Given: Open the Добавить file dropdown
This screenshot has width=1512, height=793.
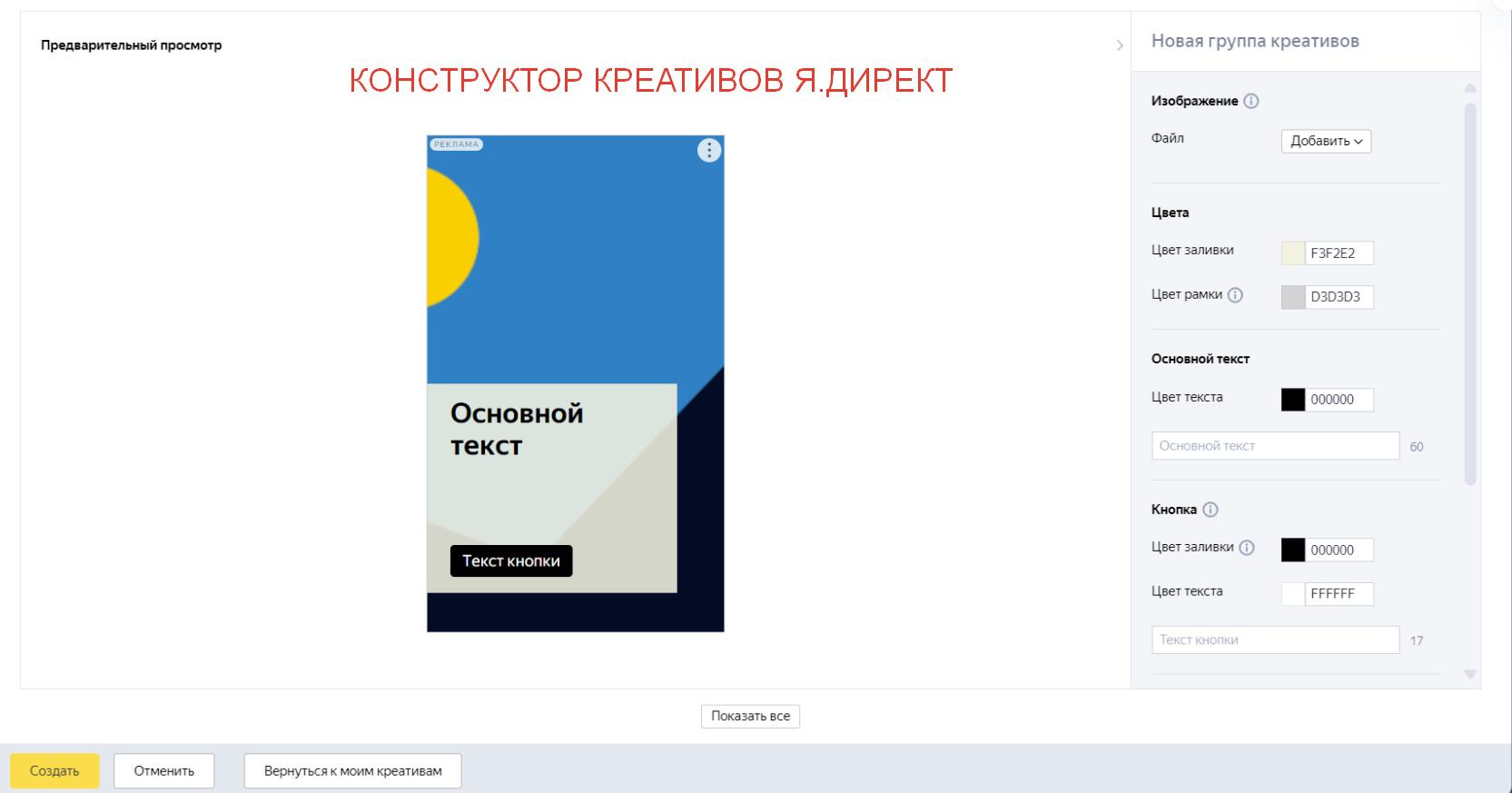Looking at the screenshot, I should coord(1326,141).
